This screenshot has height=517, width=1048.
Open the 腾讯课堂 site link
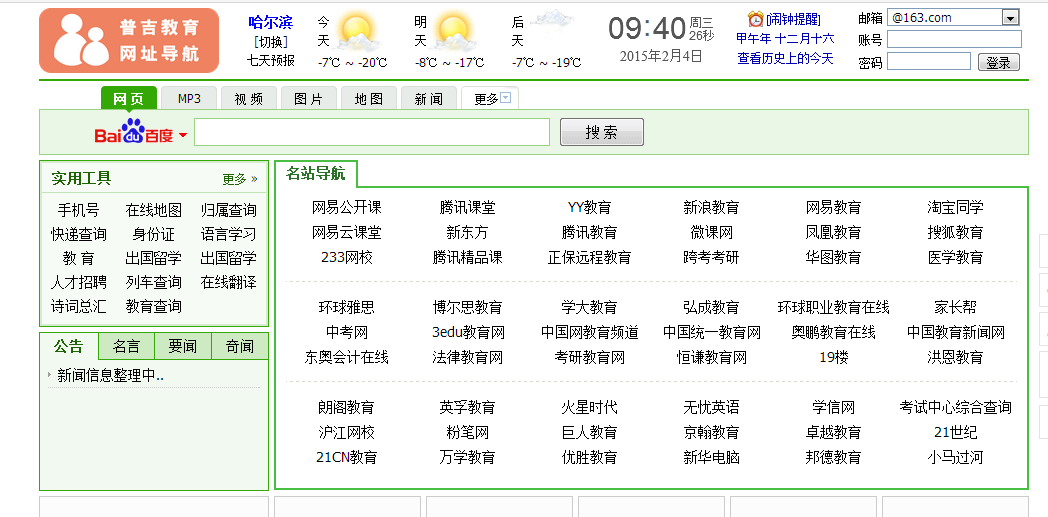pyautogui.click(x=468, y=208)
